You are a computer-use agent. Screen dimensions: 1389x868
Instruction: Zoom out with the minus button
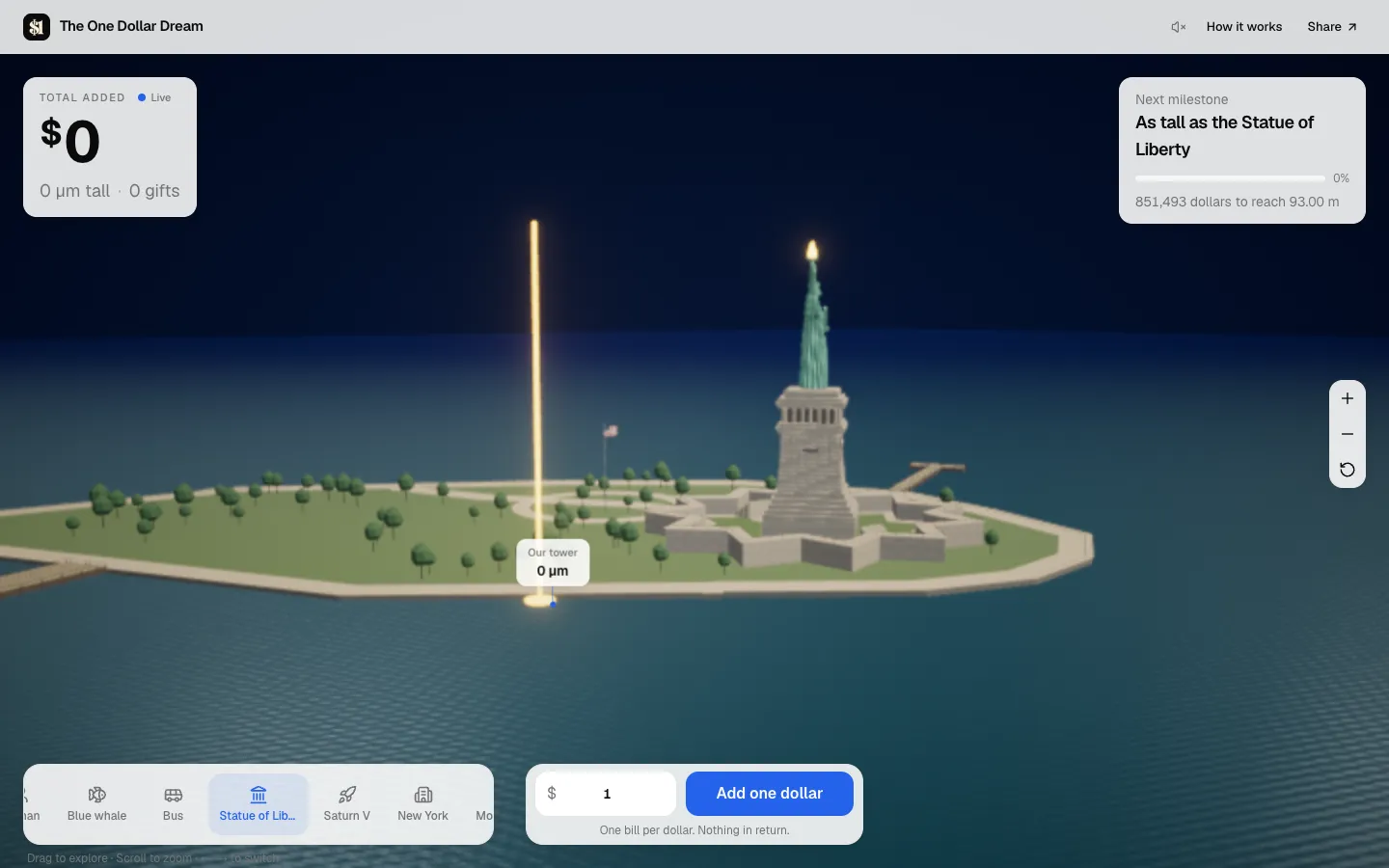(x=1348, y=434)
